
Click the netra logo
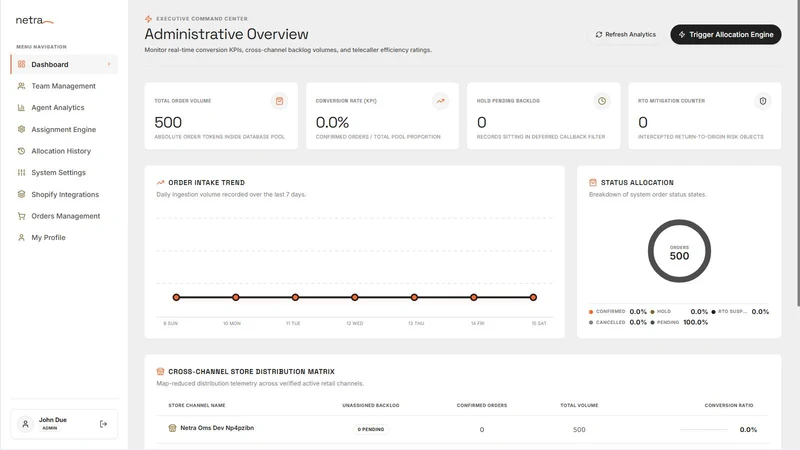click(34, 20)
